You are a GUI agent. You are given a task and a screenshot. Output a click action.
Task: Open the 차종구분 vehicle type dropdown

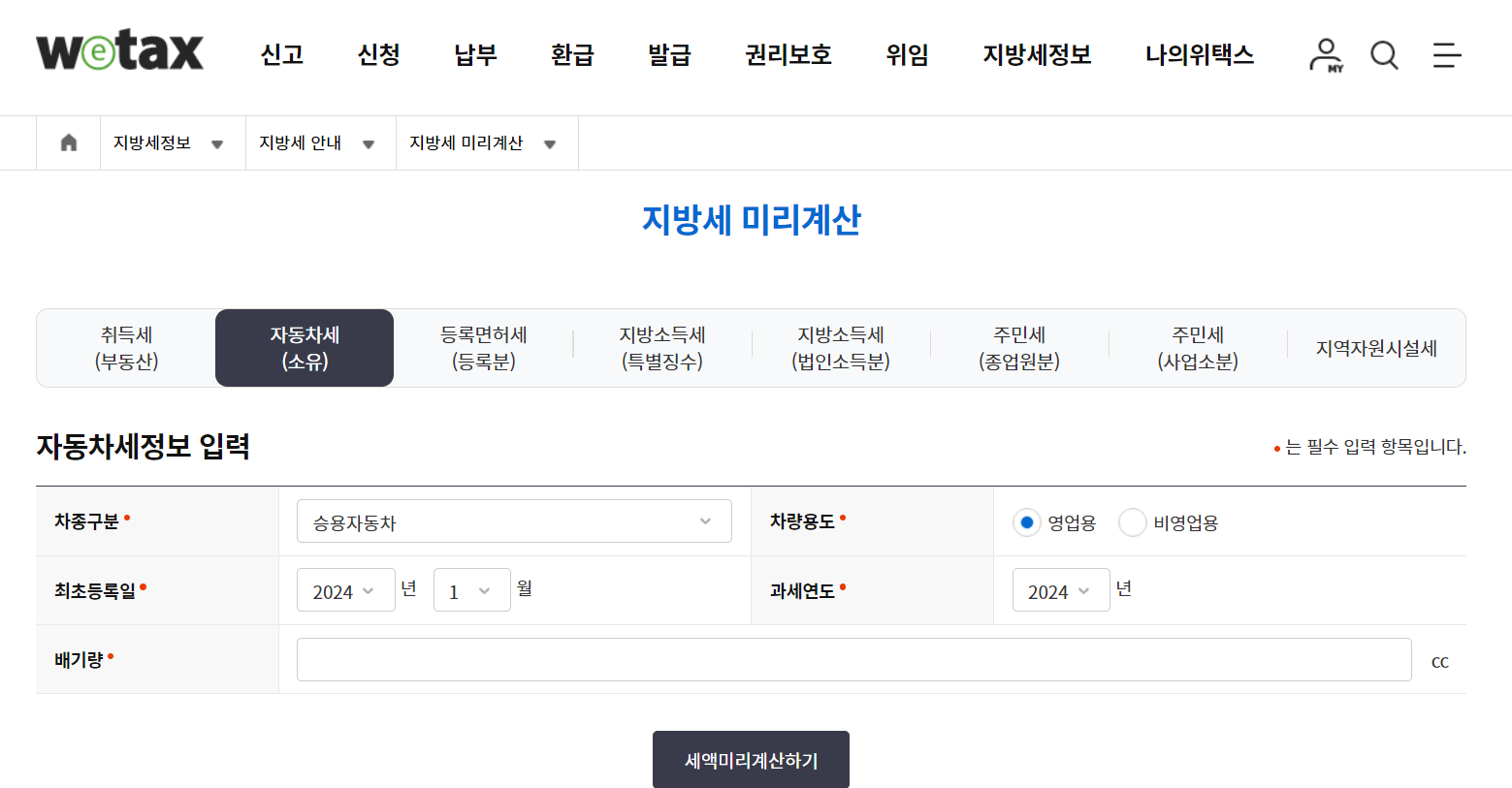click(x=514, y=520)
